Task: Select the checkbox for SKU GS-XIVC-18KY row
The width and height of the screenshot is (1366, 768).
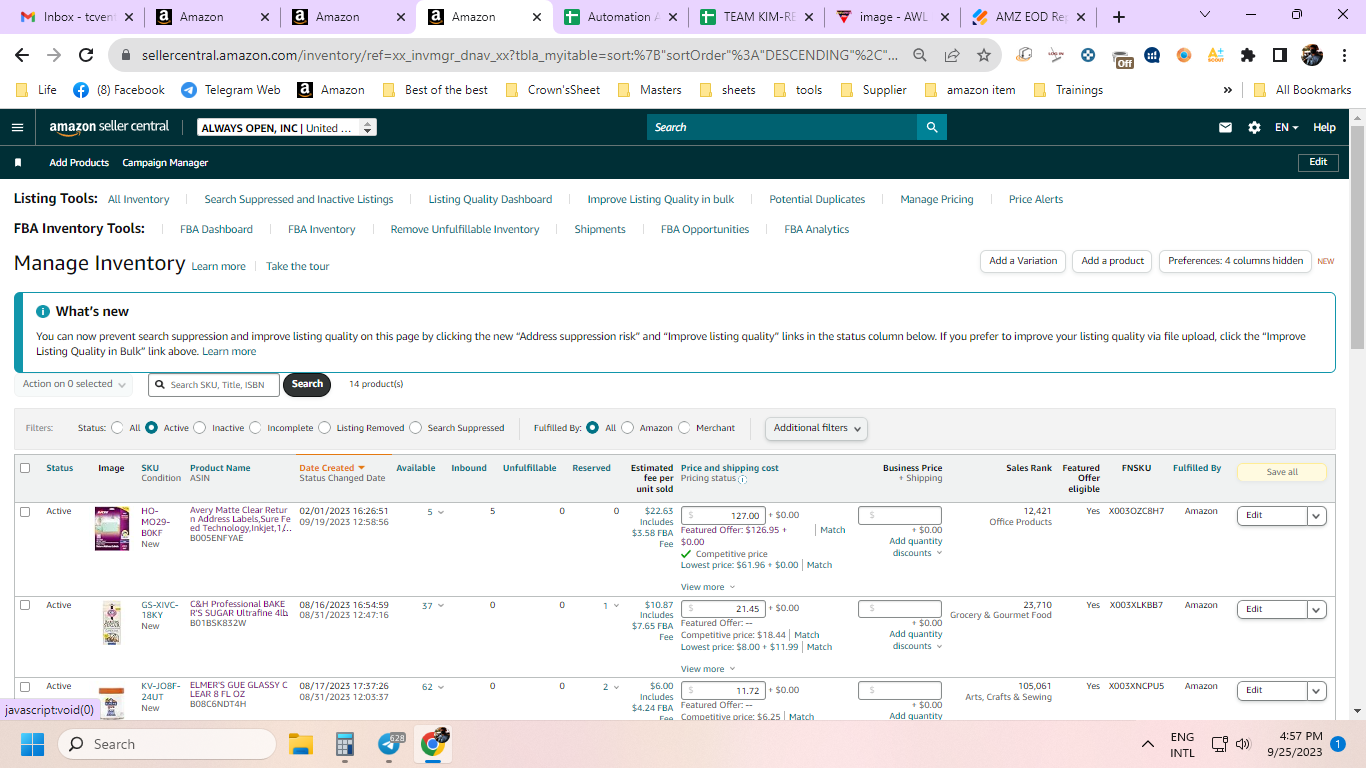Action: (25, 605)
